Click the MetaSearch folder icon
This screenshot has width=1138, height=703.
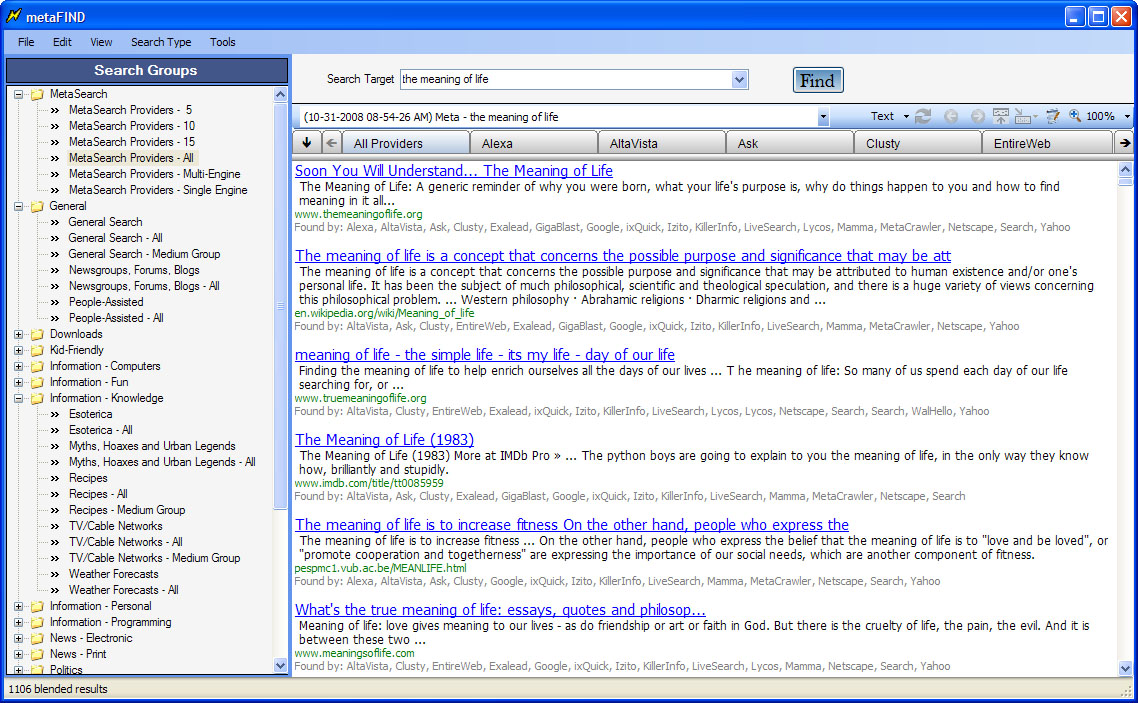pos(37,94)
